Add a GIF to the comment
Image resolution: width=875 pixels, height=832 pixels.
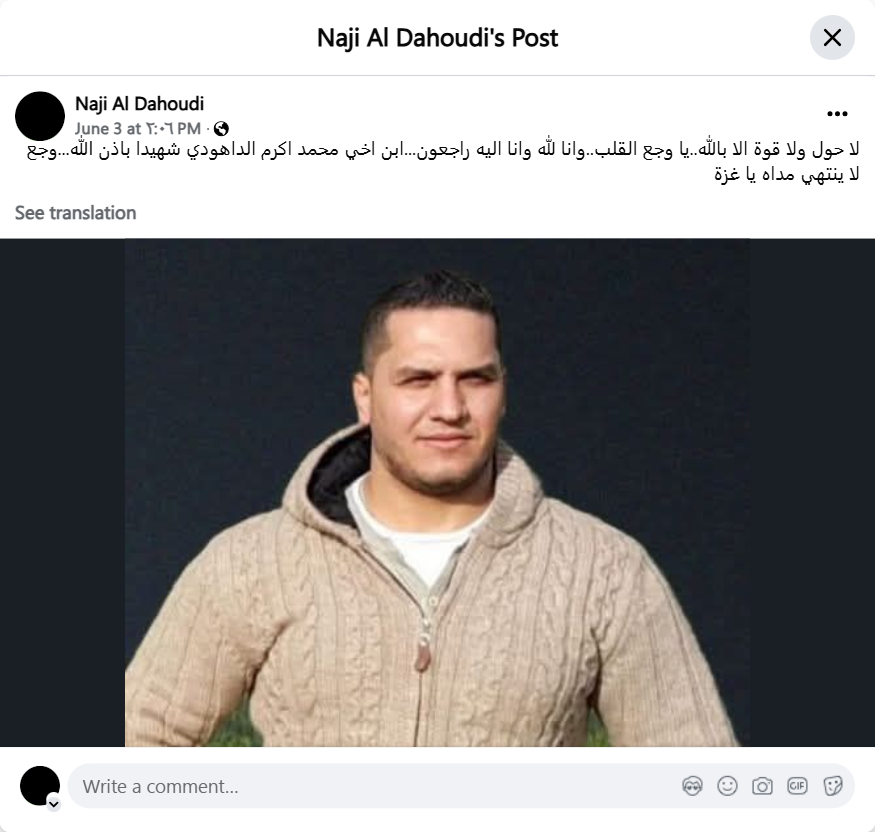[x=797, y=786]
